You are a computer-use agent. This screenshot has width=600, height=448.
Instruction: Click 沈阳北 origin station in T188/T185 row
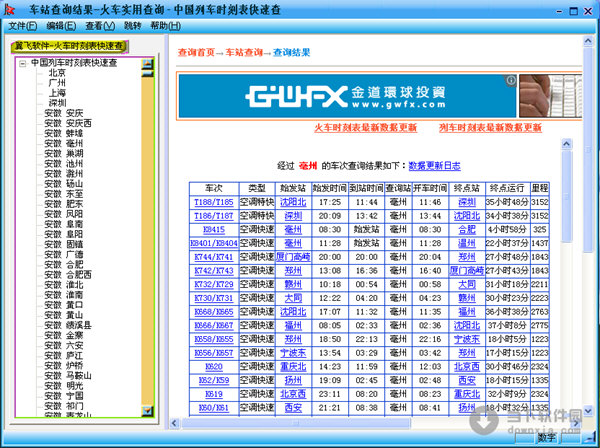(293, 202)
